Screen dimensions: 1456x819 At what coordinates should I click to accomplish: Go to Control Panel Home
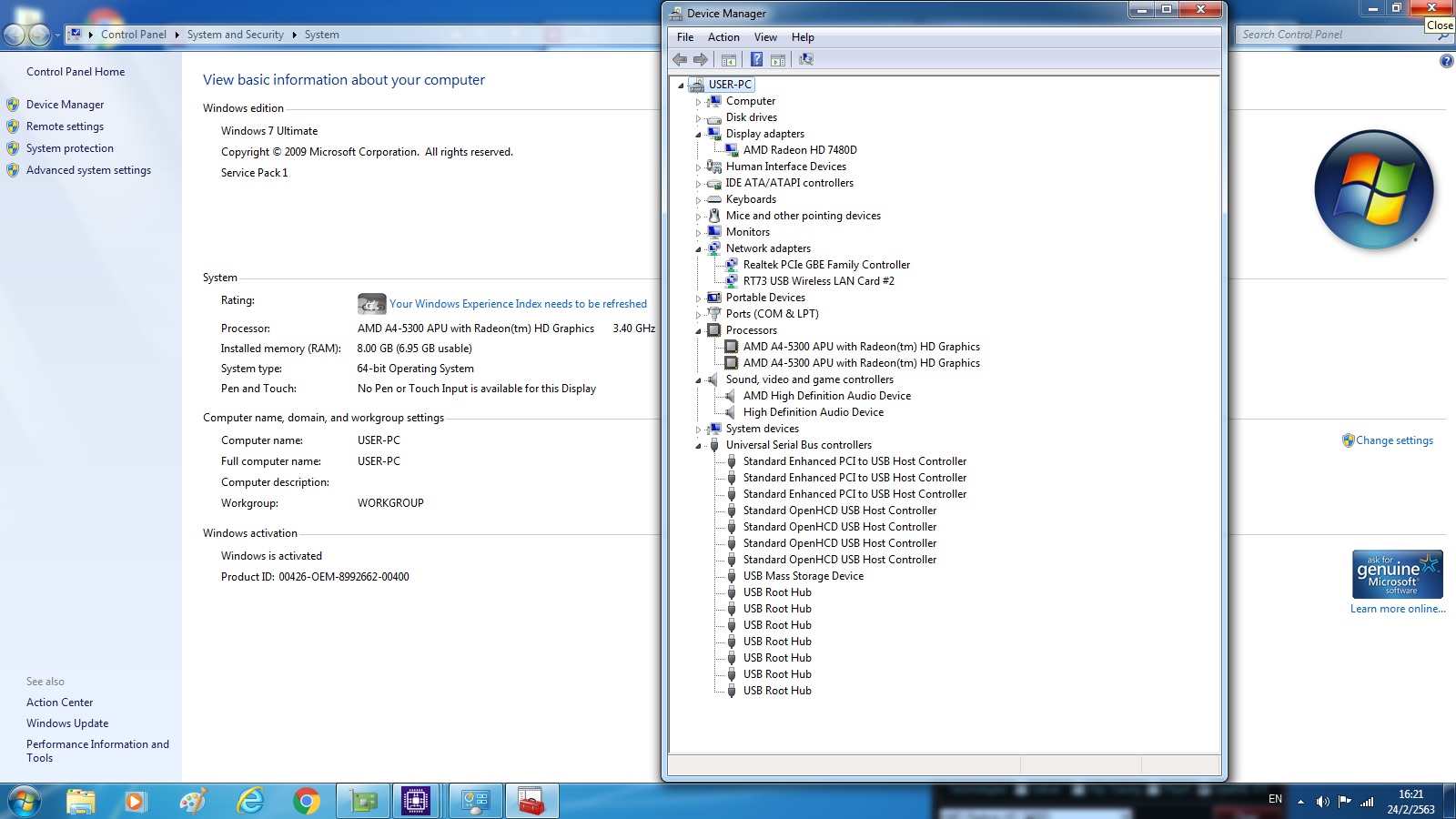point(76,72)
